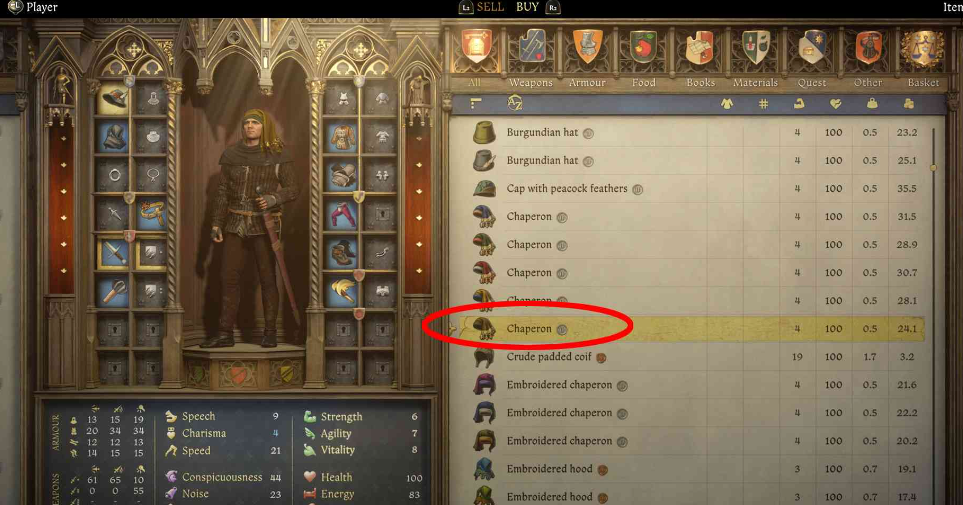Switch to the BUY tab

(528, 7)
